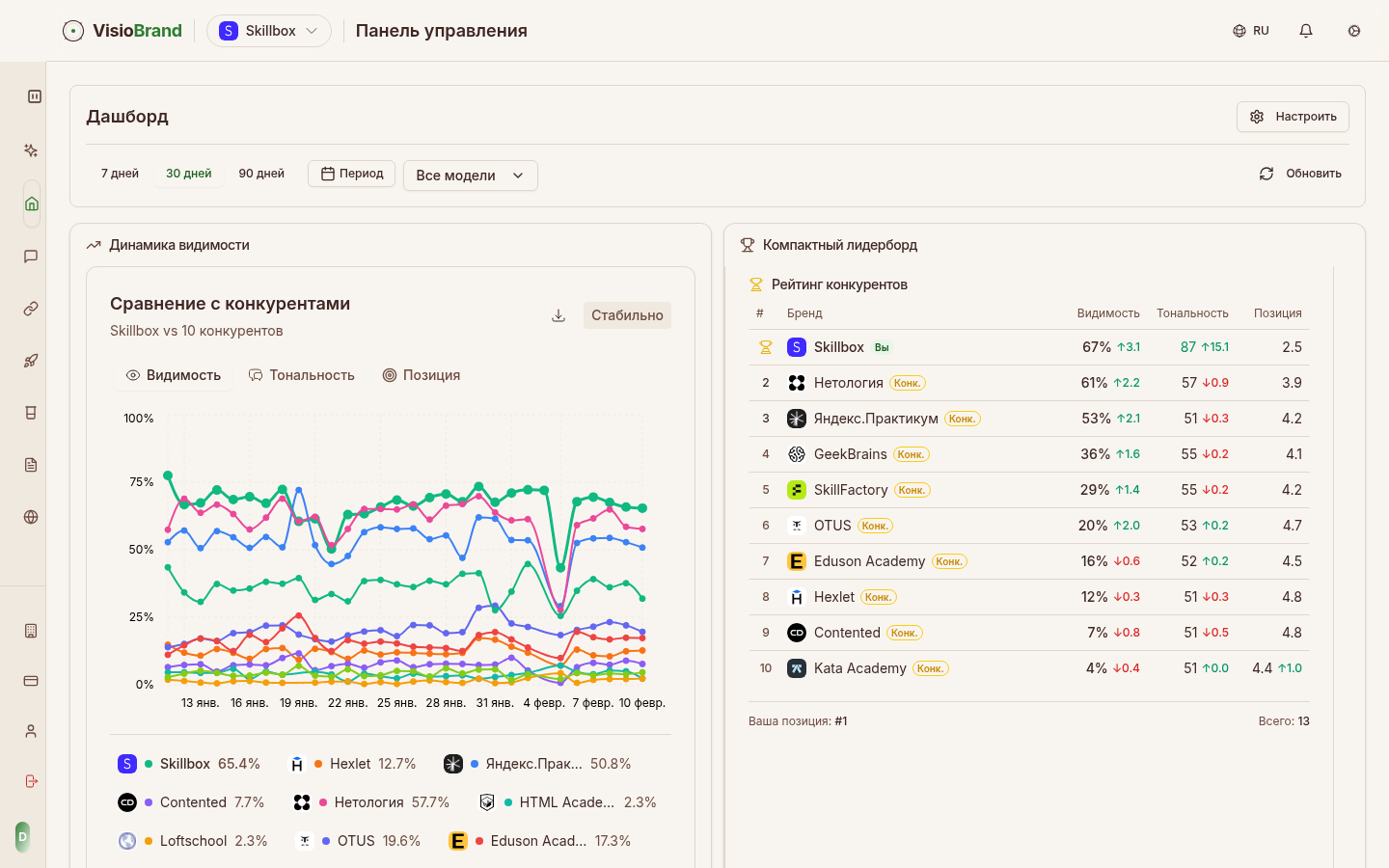Open the link icon in sidebar
The image size is (1389, 868).
click(31, 309)
